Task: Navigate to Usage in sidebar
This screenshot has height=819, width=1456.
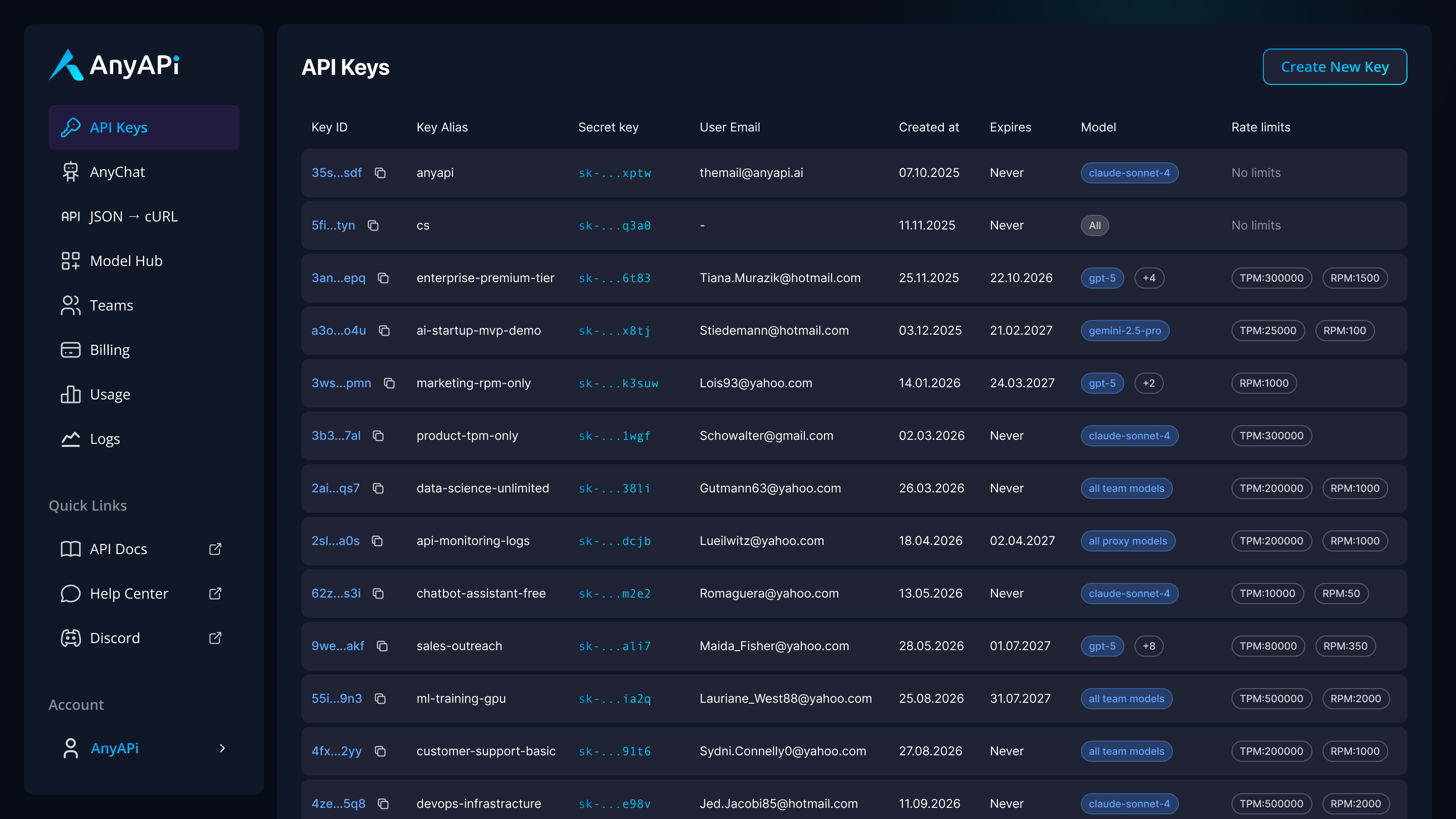Action: pos(110,394)
